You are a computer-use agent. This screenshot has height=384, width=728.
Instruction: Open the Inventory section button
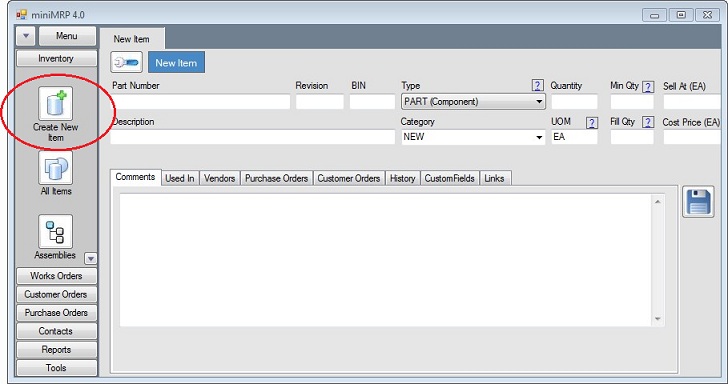[x=56, y=59]
